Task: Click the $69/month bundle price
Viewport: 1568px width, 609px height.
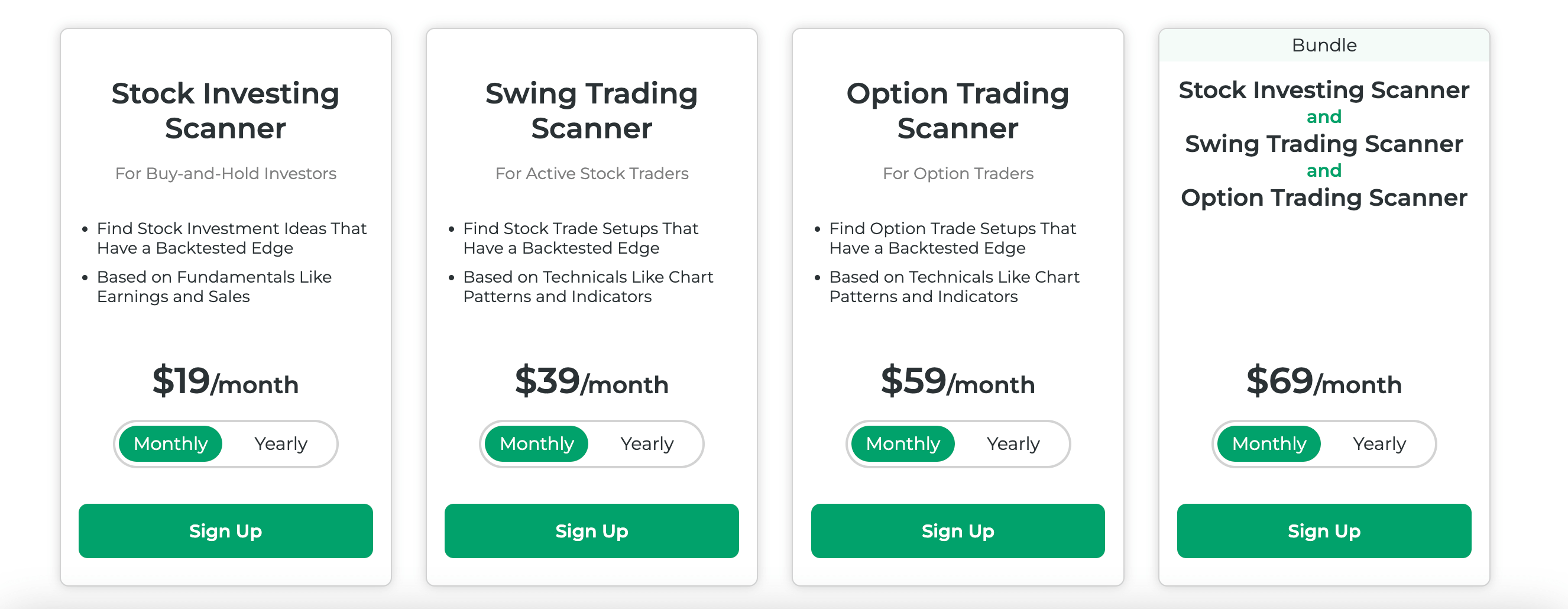Action: click(x=1323, y=383)
